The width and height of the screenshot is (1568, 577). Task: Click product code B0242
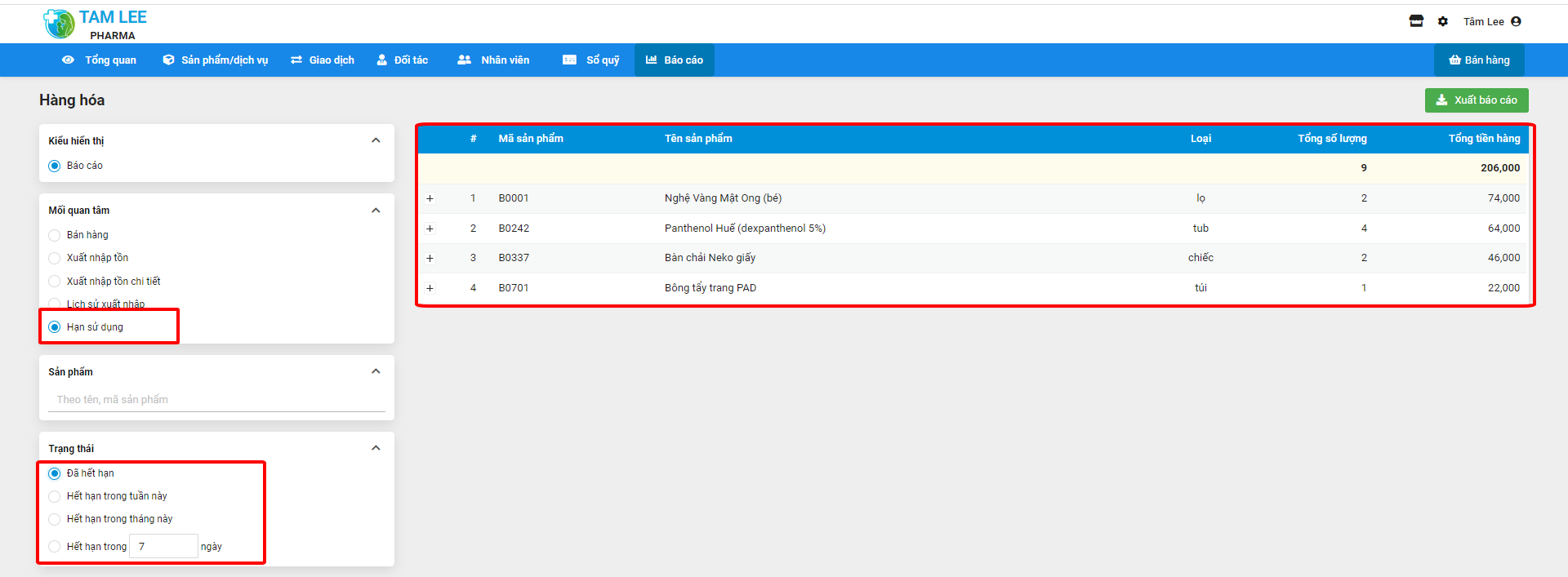pyautogui.click(x=514, y=229)
